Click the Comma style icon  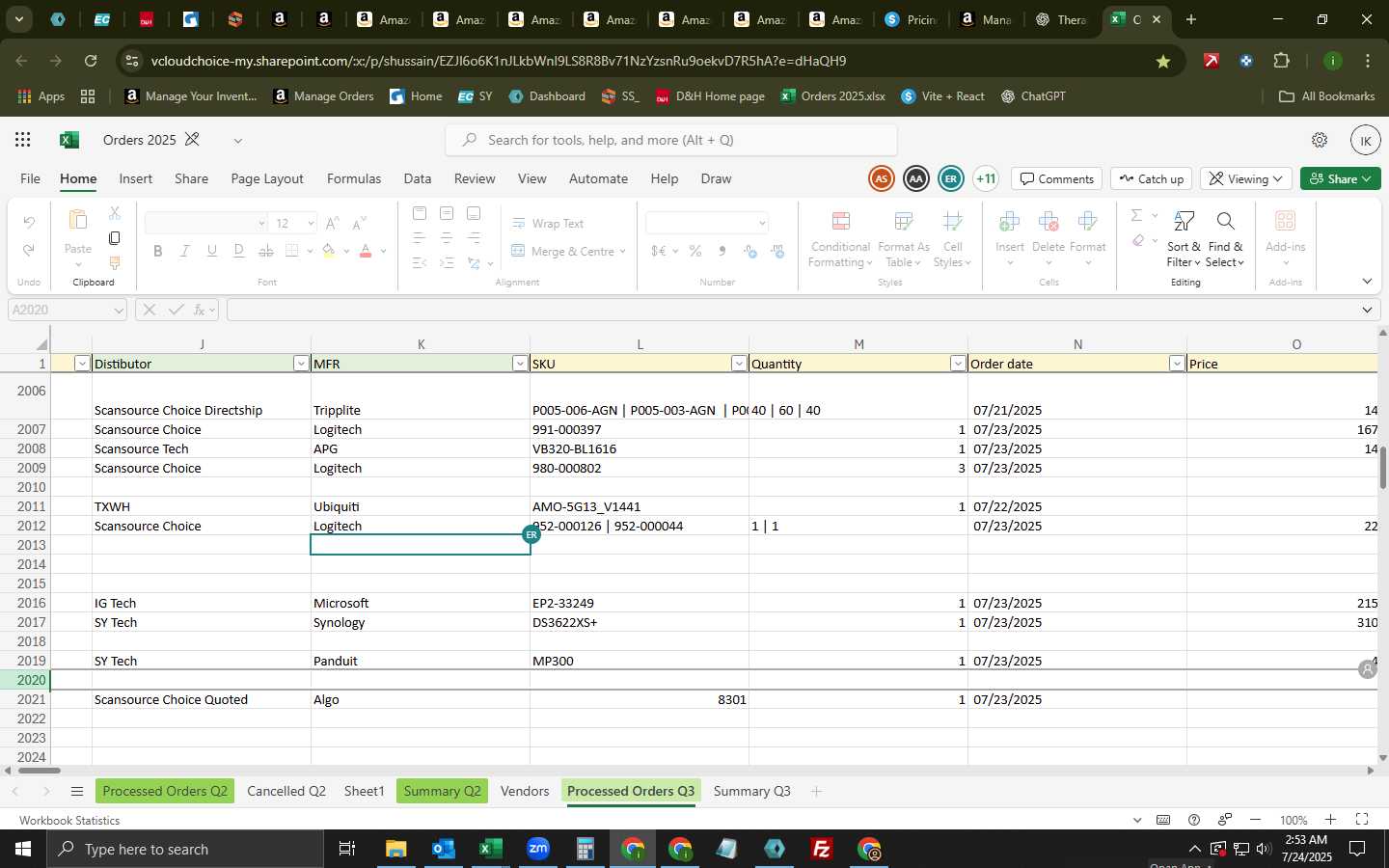722,251
